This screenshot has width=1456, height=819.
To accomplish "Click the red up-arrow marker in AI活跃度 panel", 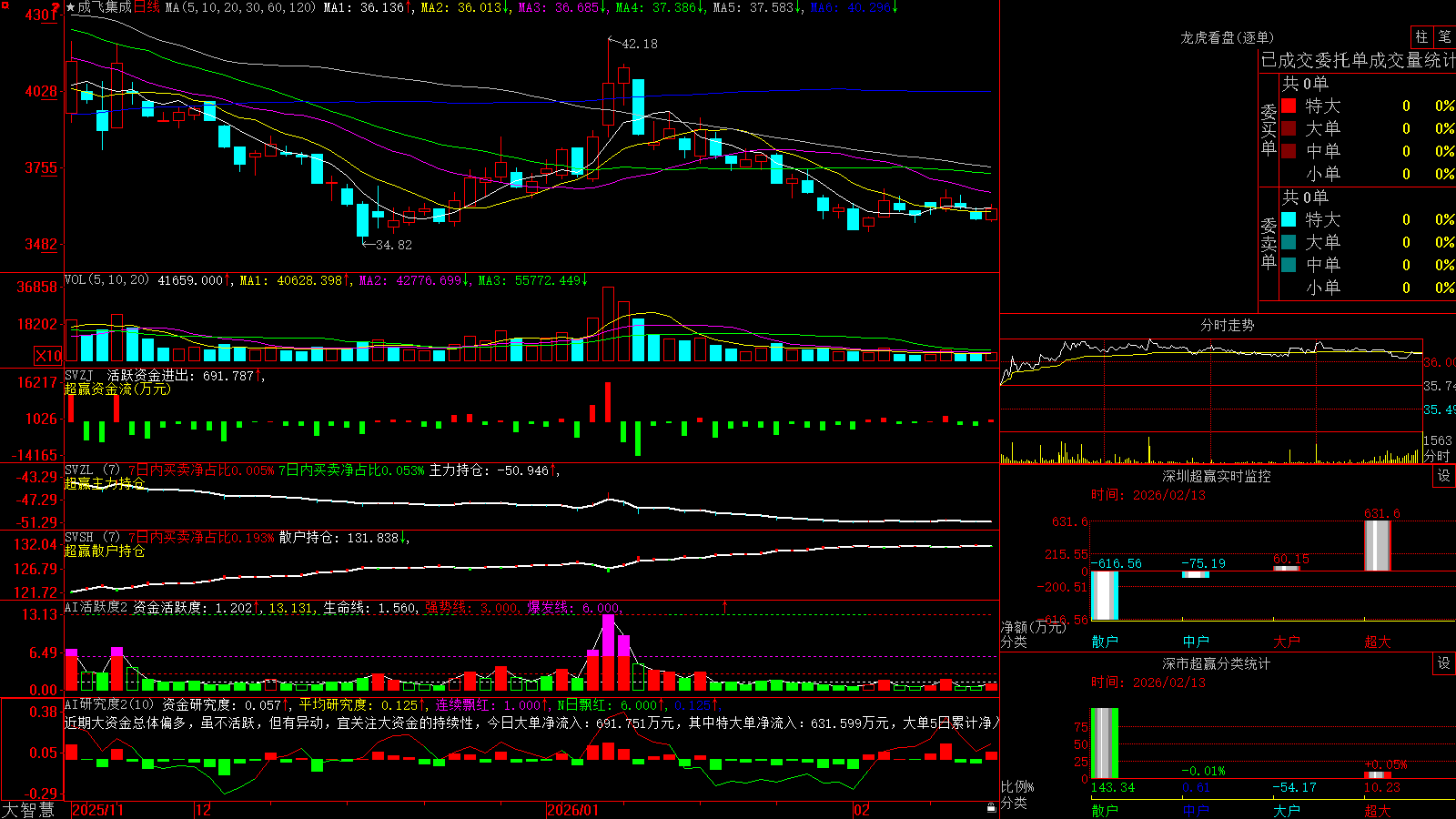I will (725, 606).
